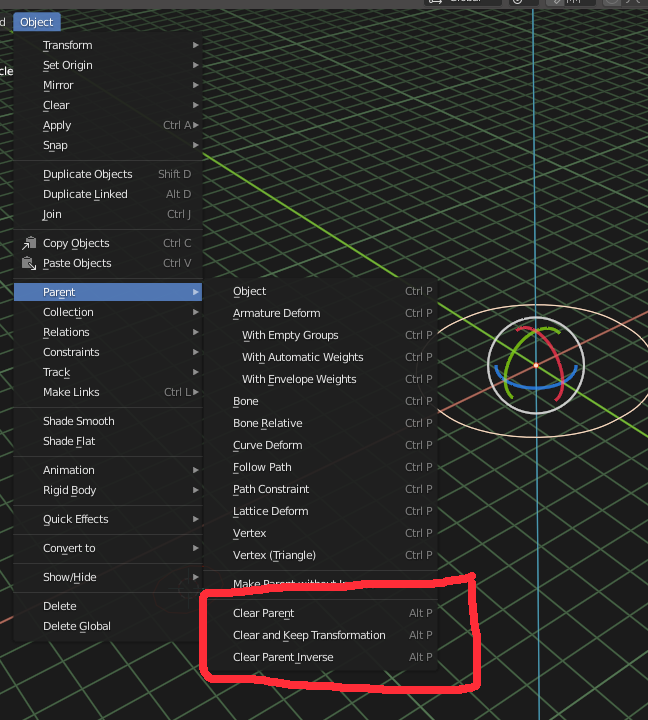Choose Bone Relative parent option
The width and height of the screenshot is (648, 720).
pos(321,423)
